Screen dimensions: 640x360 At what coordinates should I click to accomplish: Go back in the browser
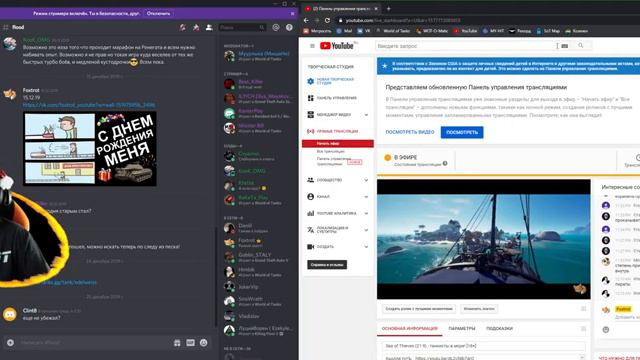tap(307, 20)
